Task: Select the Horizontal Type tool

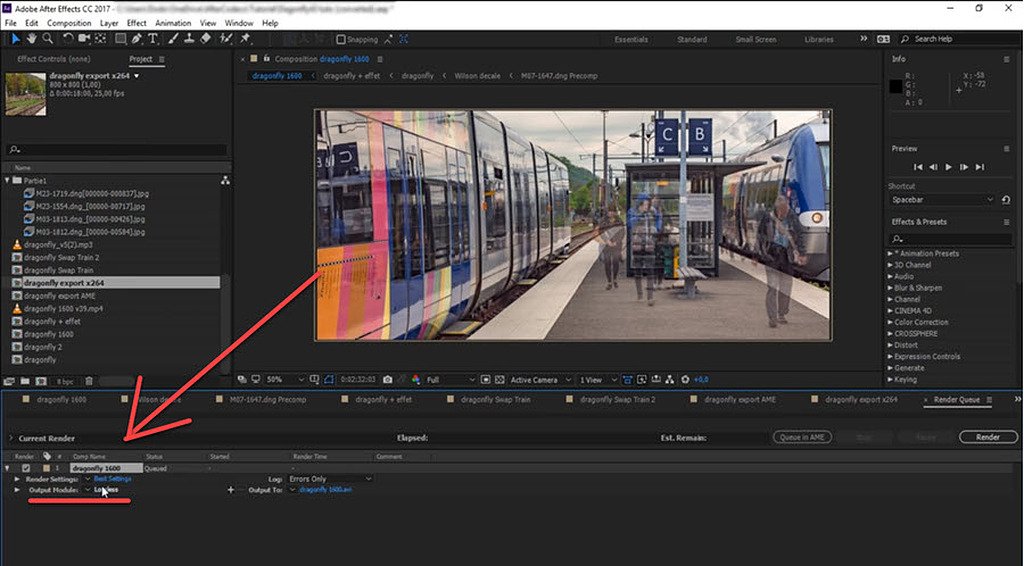Action: click(153, 39)
